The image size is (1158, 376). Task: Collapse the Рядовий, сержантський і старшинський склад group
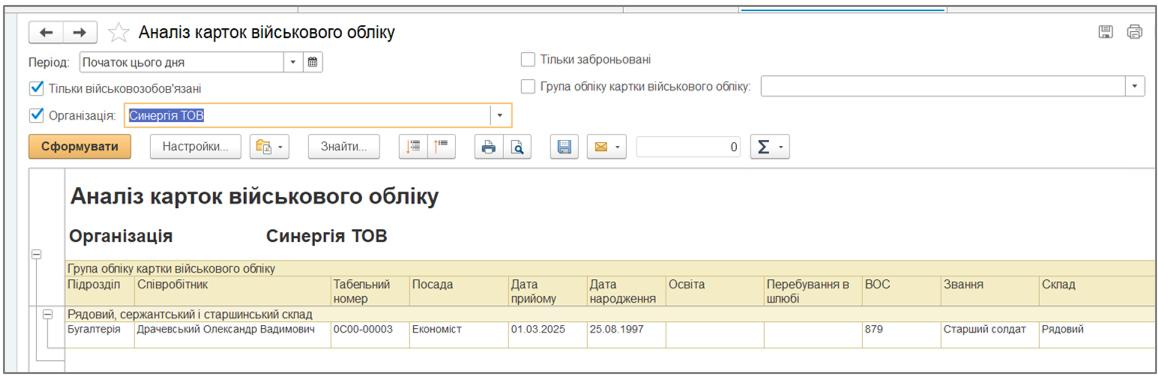(48, 315)
